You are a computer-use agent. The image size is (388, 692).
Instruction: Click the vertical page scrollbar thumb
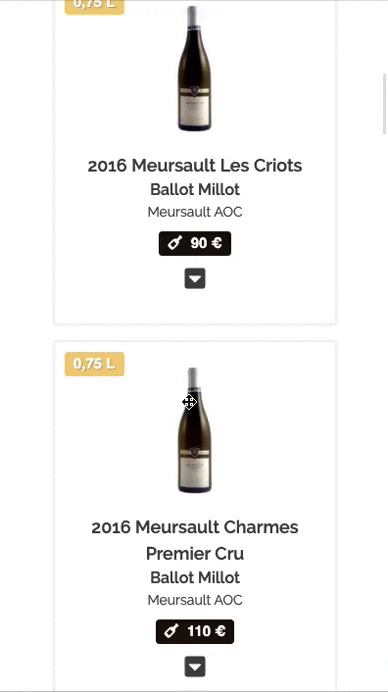click(384, 104)
